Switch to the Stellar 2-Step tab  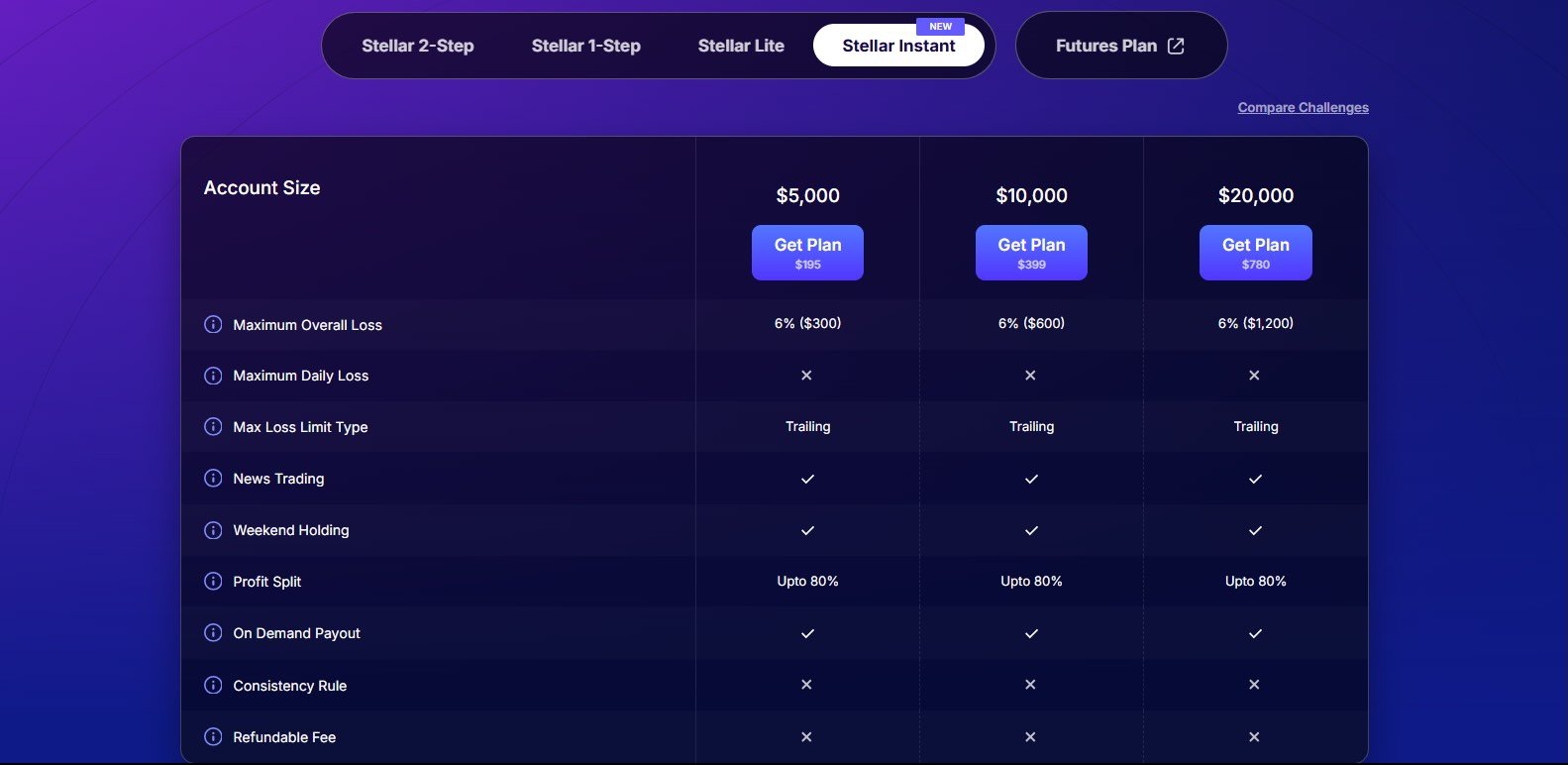(418, 46)
